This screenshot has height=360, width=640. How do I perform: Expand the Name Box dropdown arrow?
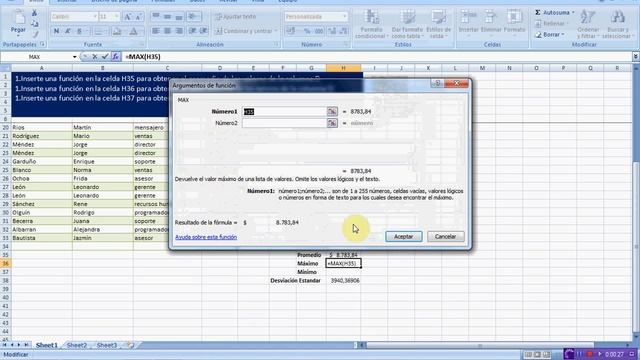[x=74, y=57]
